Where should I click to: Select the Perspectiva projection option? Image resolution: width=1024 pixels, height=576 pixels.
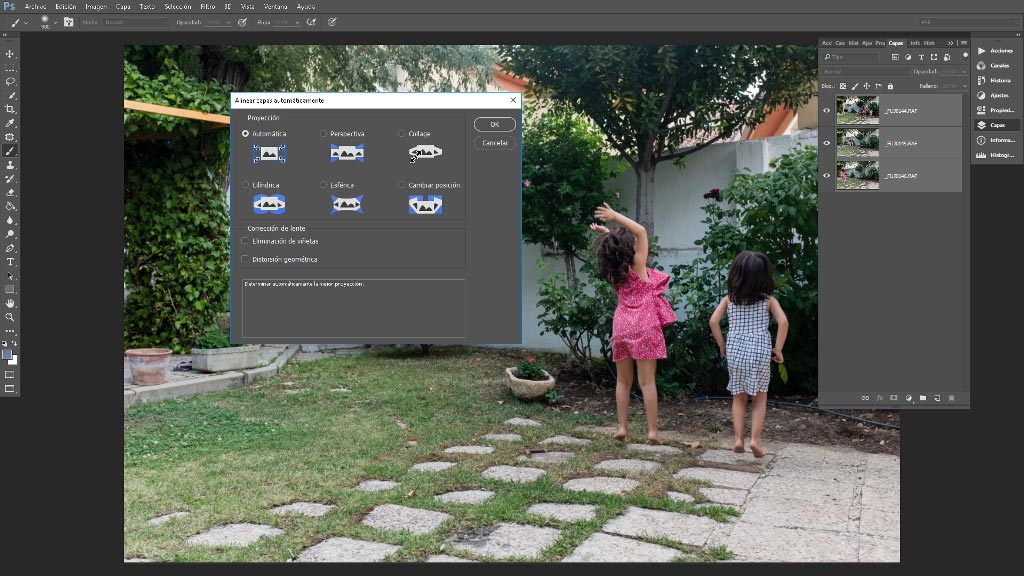[x=323, y=133]
